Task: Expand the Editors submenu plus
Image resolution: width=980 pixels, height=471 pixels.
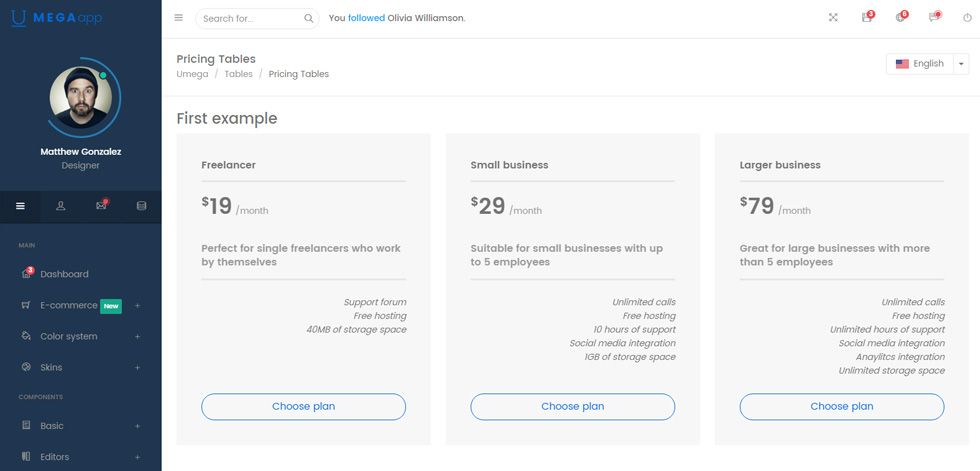Action: coord(138,457)
